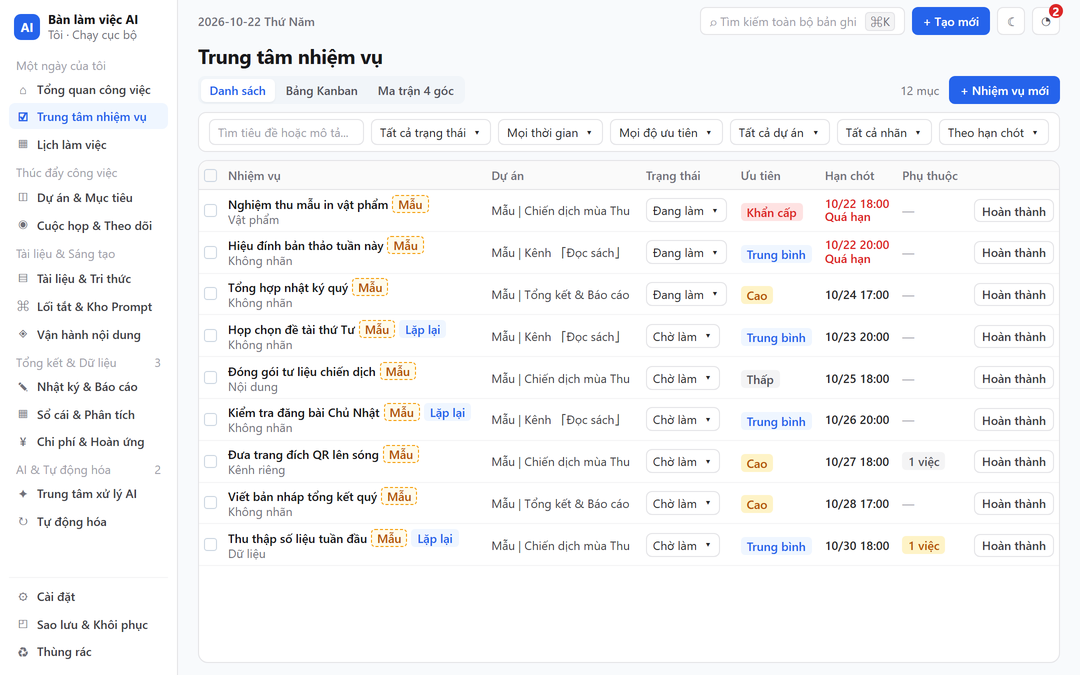Change status of Thu thập số liệu tuần đầu
This screenshot has width=1080, height=675.
(683, 546)
